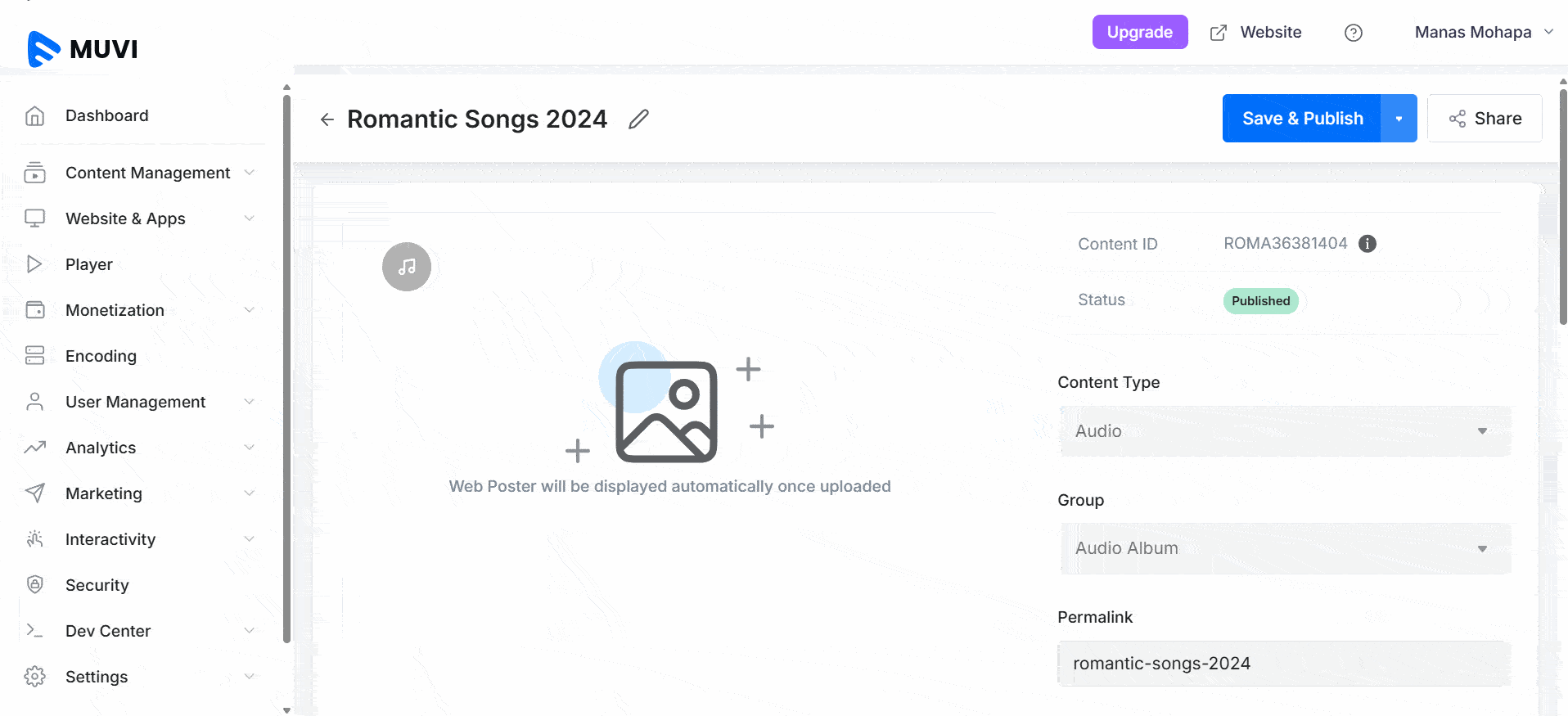Click the Upgrade button
Screen dimensions: 1568x716
click(x=1139, y=33)
